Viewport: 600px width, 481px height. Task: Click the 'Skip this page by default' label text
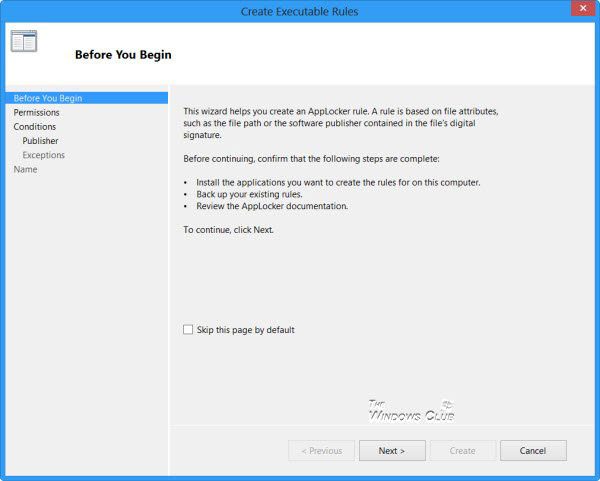click(x=245, y=330)
